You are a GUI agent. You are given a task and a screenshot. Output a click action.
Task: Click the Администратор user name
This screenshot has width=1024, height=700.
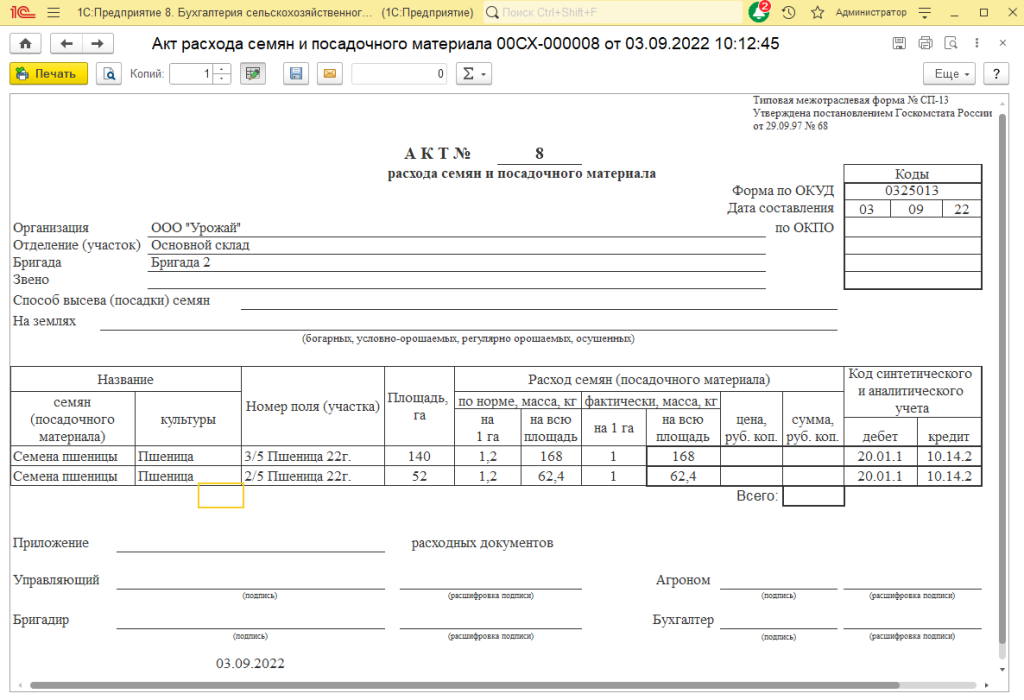[x=870, y=13]
